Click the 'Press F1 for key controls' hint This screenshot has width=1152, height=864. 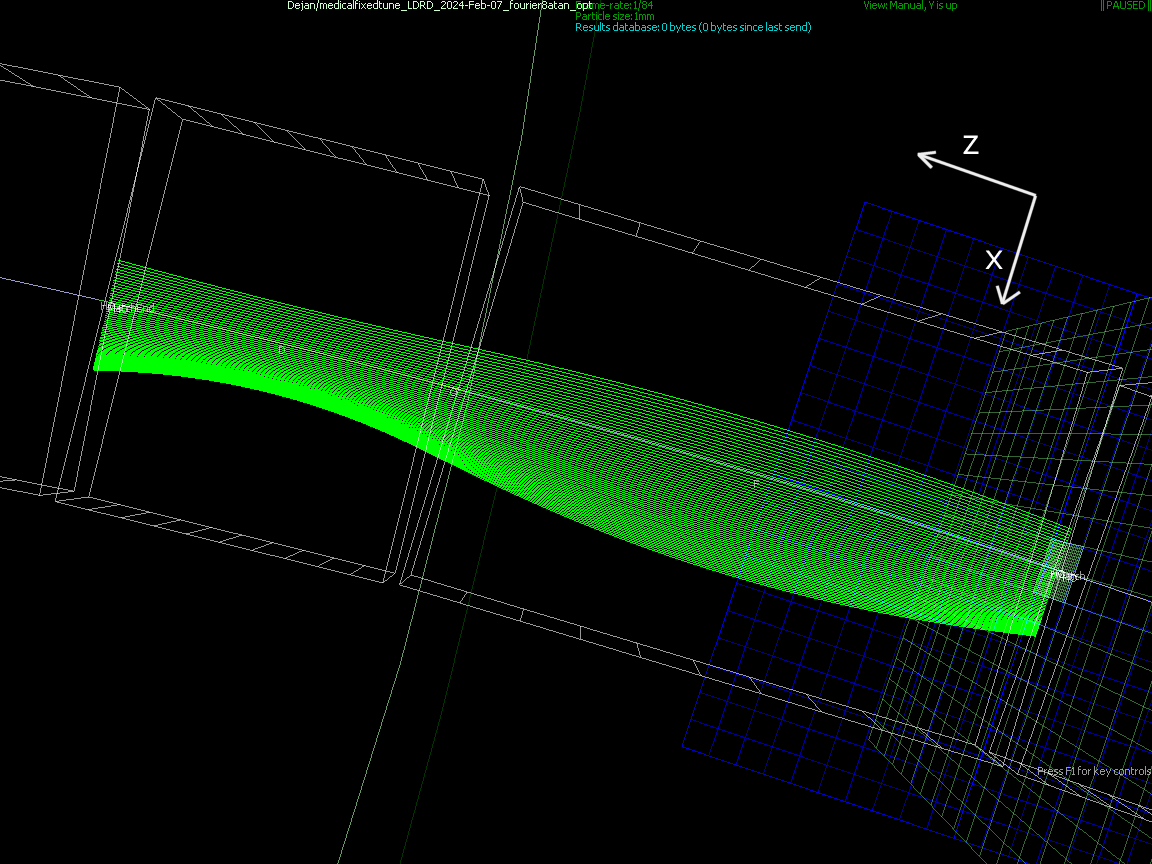coord(1093,771)
